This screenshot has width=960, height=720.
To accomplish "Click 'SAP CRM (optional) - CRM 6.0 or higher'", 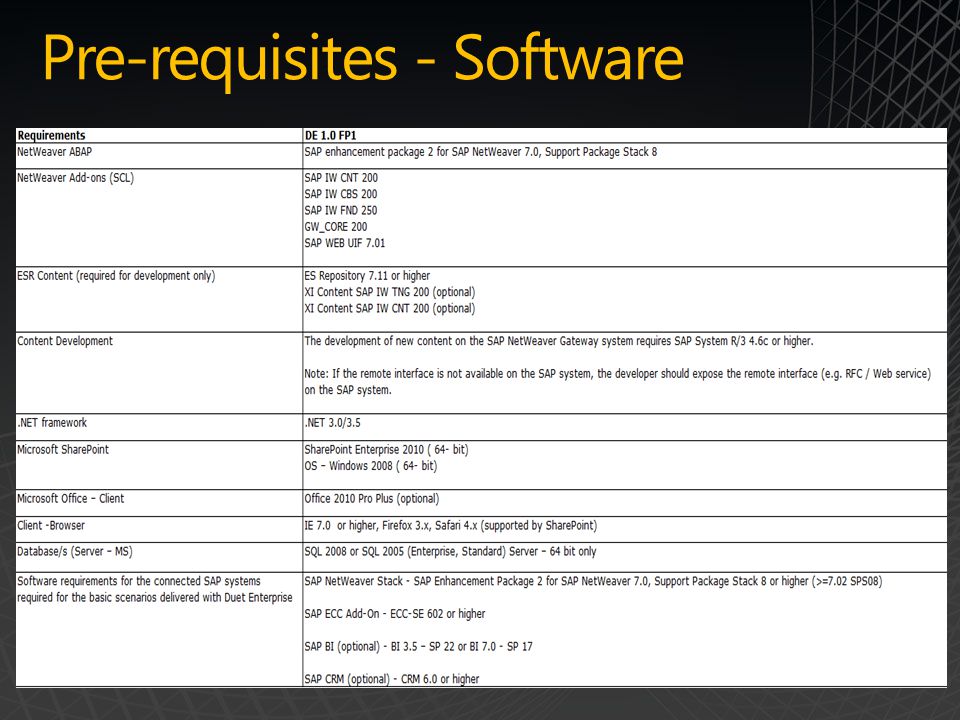I will [x=392, y=679].
